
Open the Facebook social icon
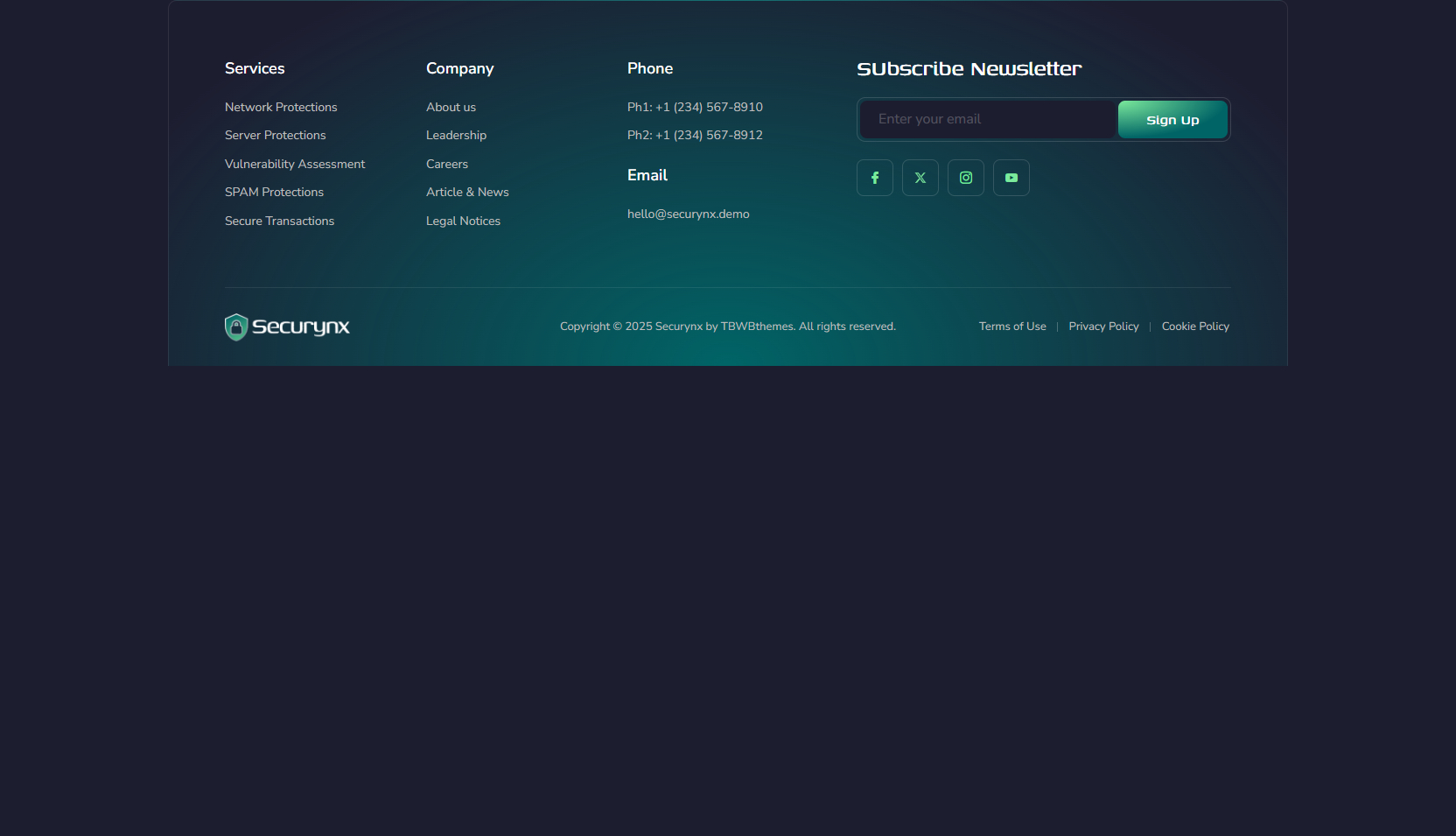click(875, 178)
